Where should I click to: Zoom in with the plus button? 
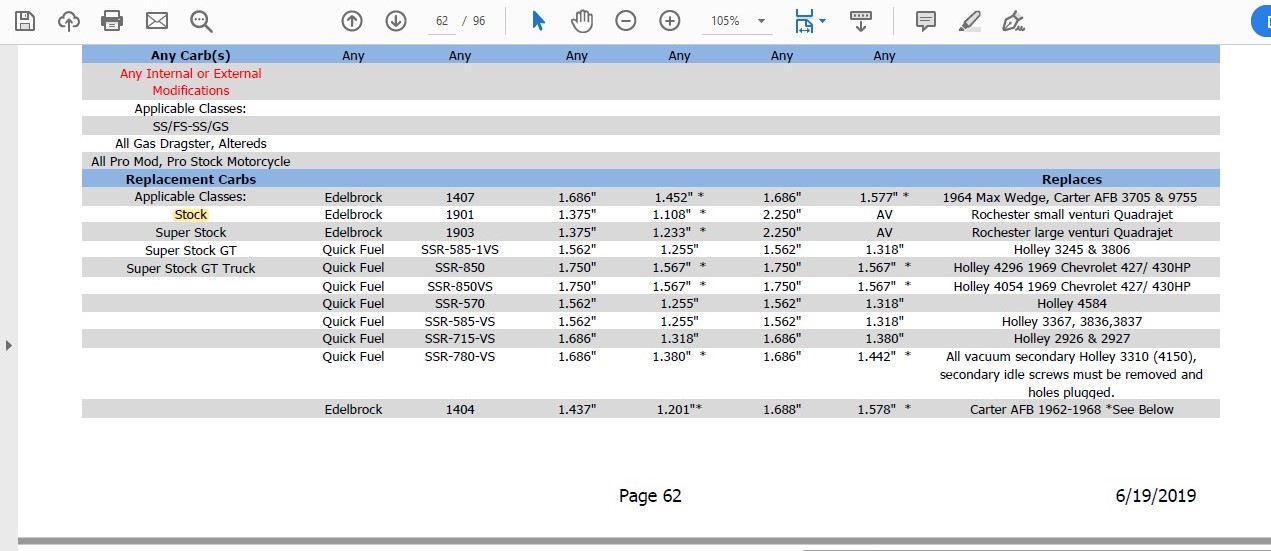pos(670,21)
